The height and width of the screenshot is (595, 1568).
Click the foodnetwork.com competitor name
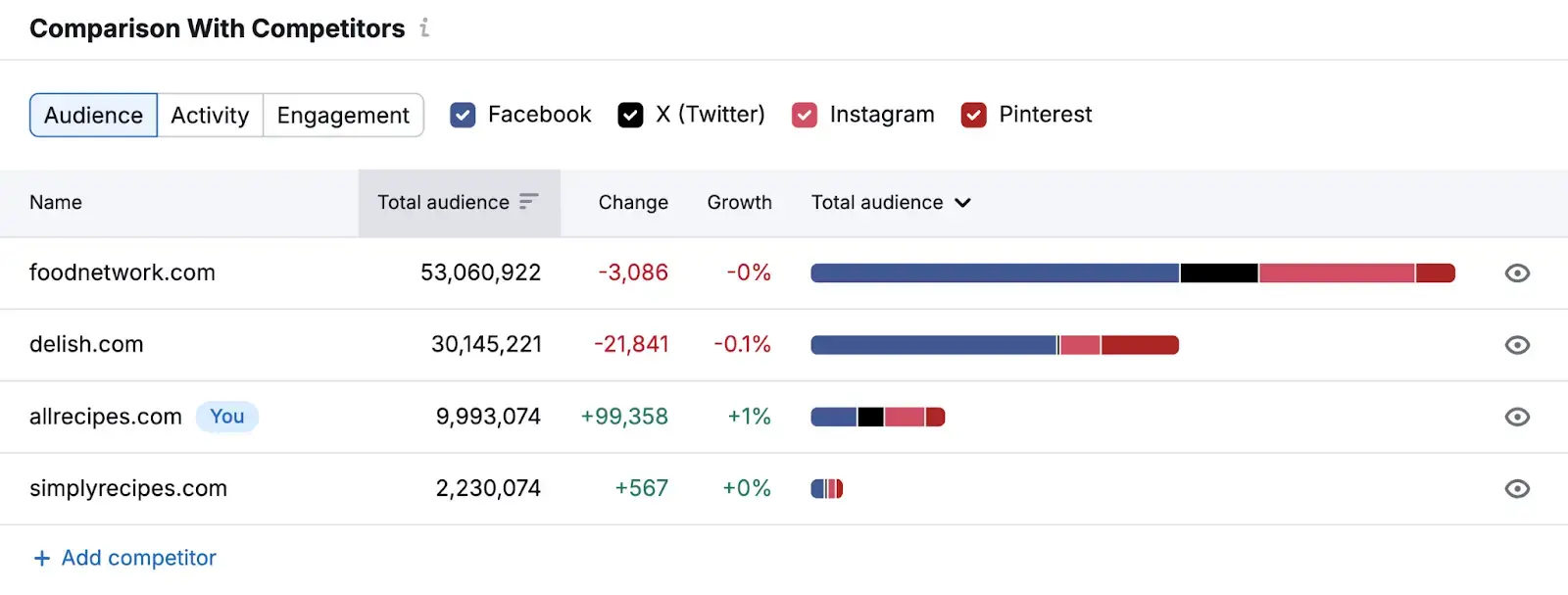point(122,273)
